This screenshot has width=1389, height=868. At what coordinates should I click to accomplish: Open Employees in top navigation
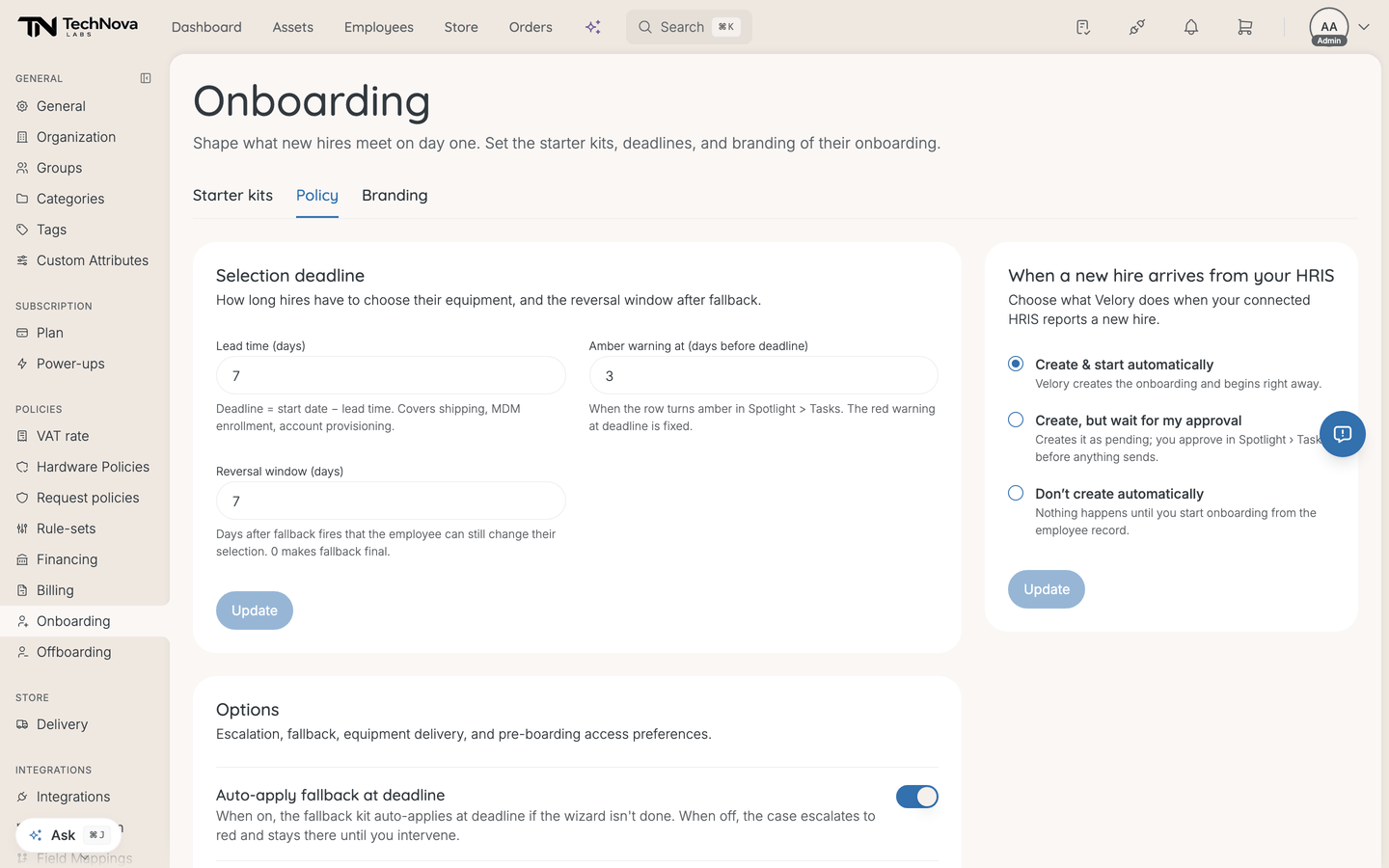(379, 27)
